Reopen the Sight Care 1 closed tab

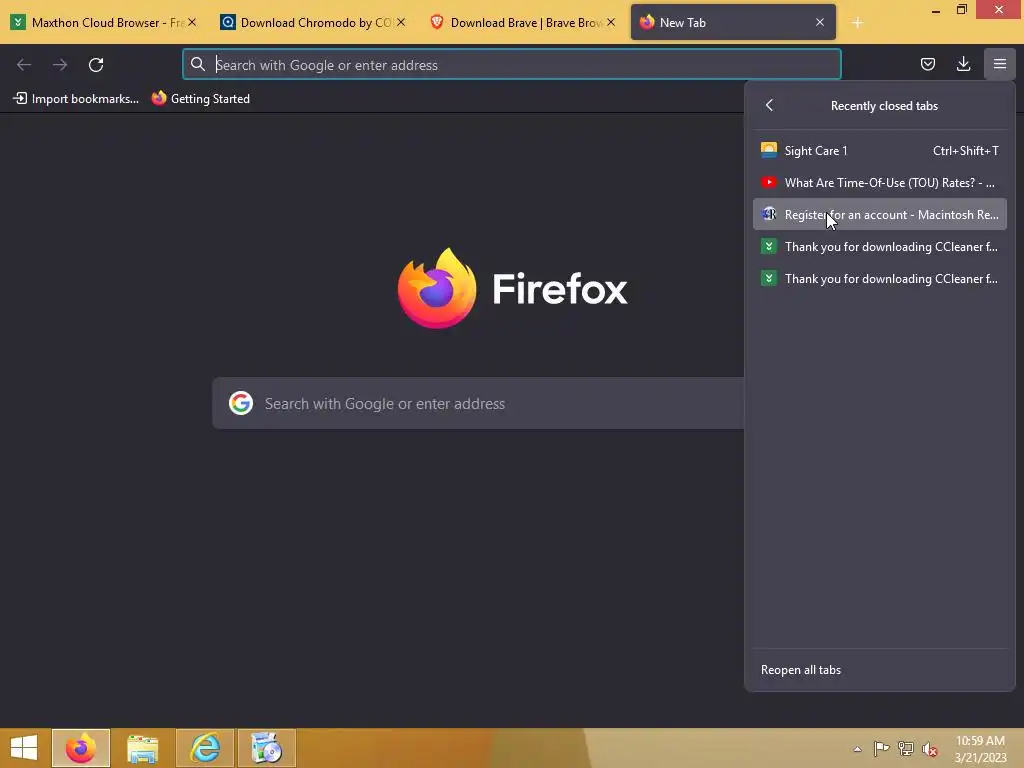click(880, 150)
